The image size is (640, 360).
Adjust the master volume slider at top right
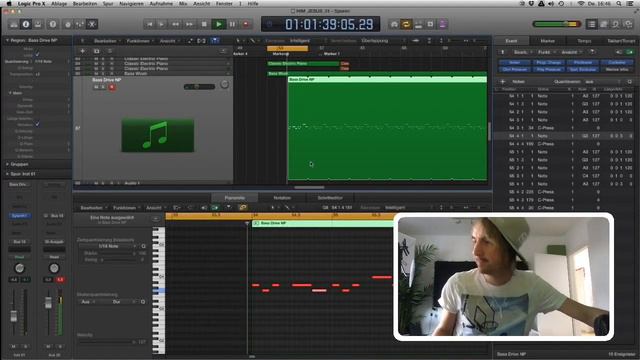pyautogui.click(x=557, y=24)
